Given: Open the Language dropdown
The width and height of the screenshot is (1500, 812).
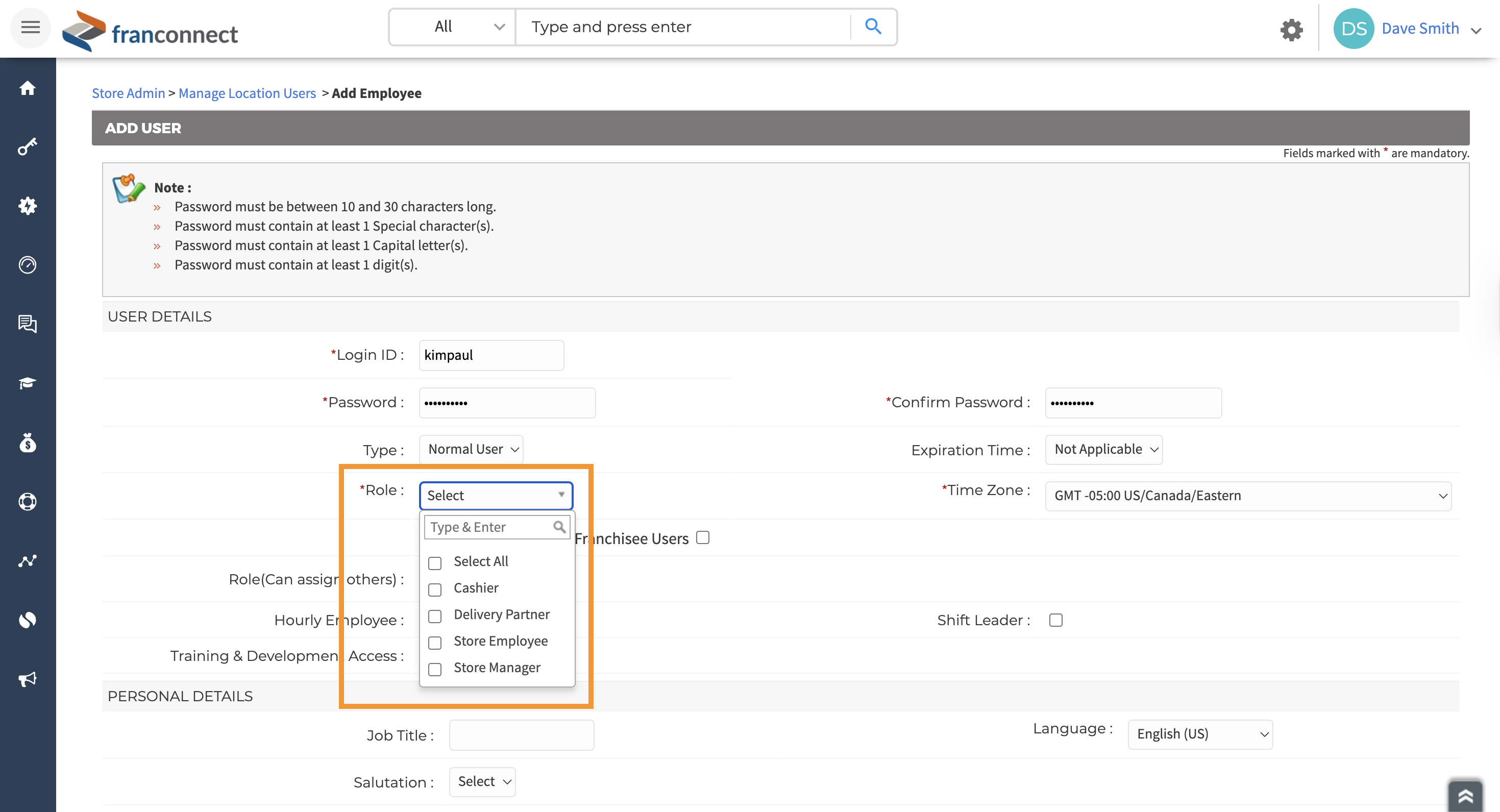Looking at the screenshot, I should (x=1200, y=734).
